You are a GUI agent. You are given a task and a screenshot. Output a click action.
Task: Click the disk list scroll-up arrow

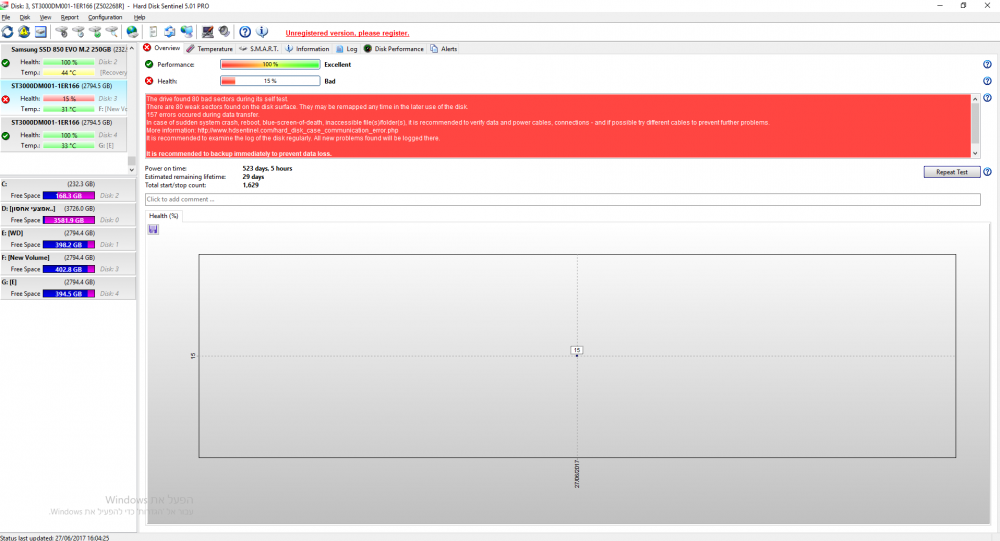click(x=131, y=48)
